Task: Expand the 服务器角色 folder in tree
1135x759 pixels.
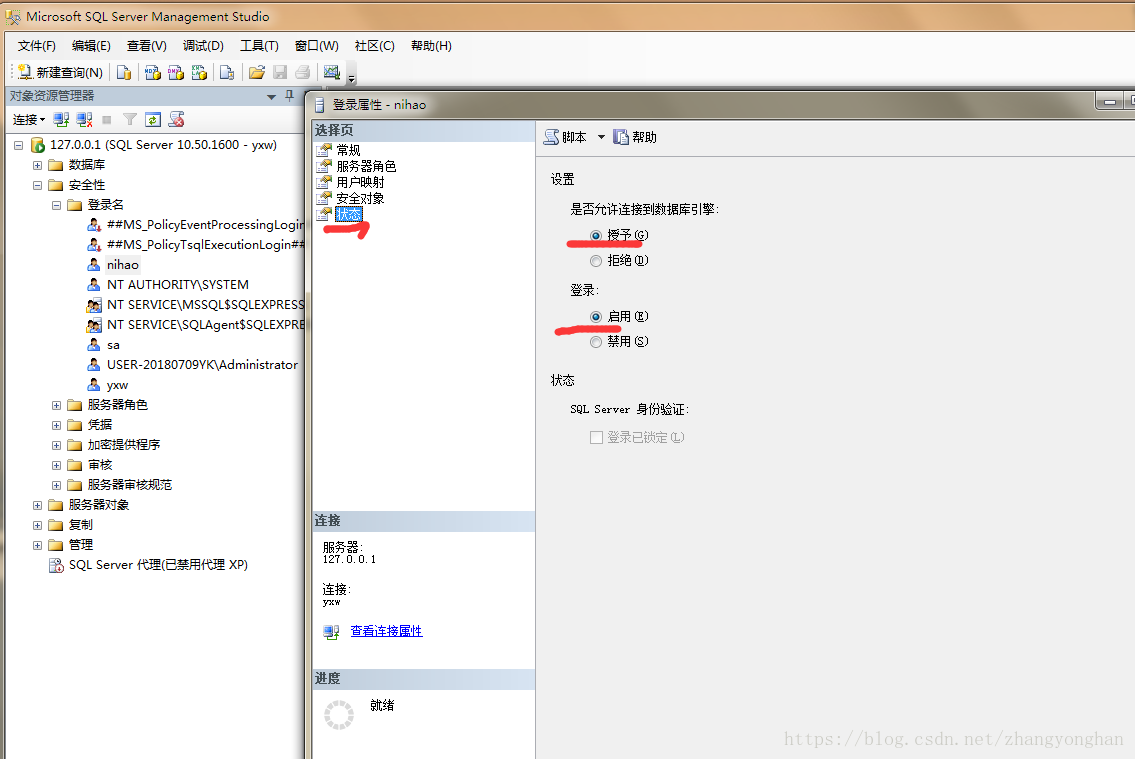Action: click(56, 405)
